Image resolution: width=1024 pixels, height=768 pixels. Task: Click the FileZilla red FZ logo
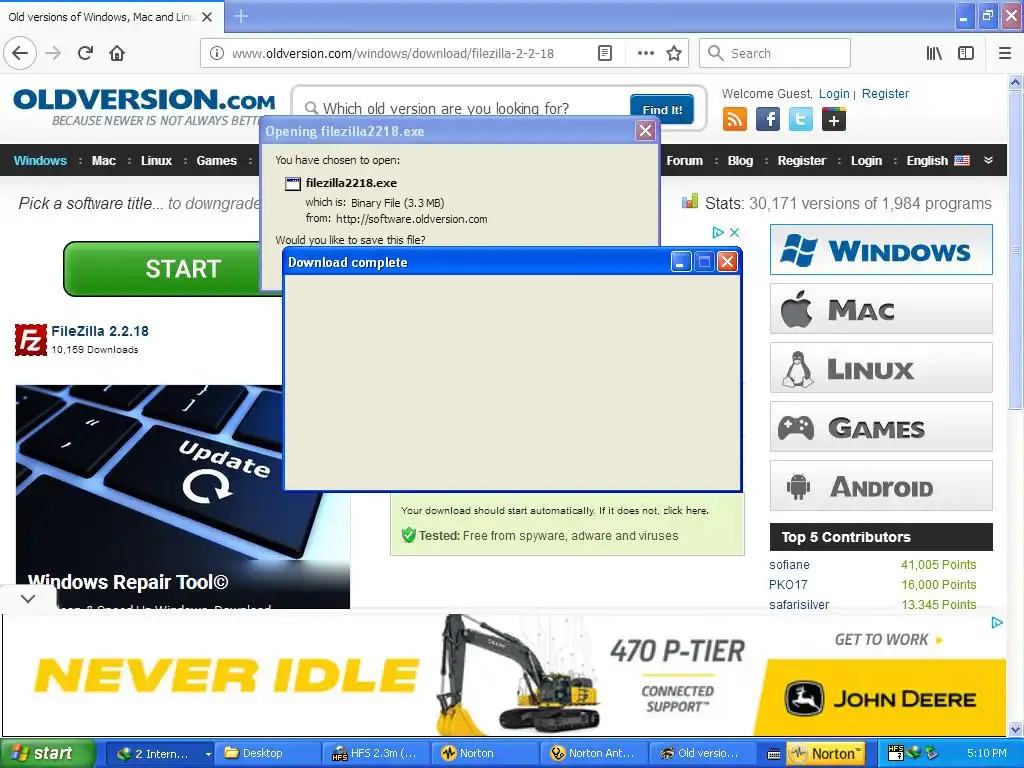31,340
